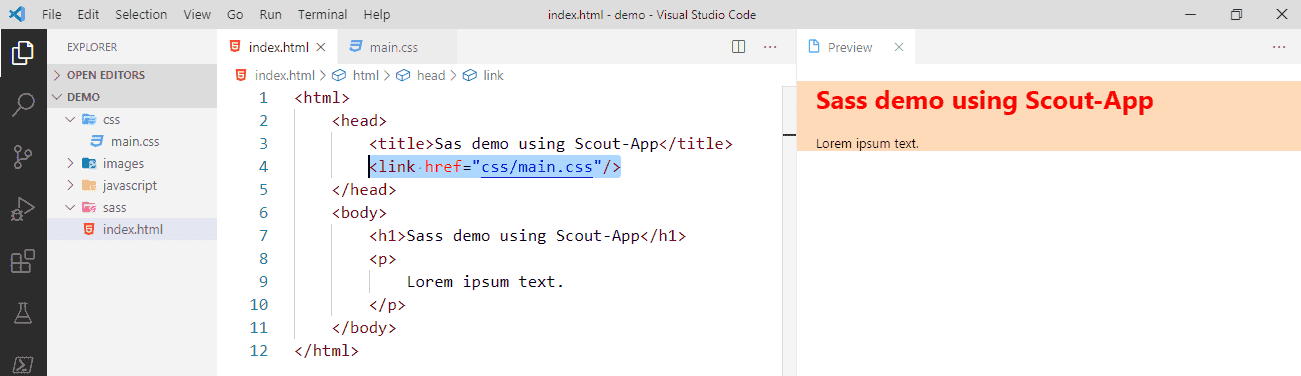The width and height of the screenshot is (1301, 376).
Task: Open the Selection menu
Action: [141, 15]
